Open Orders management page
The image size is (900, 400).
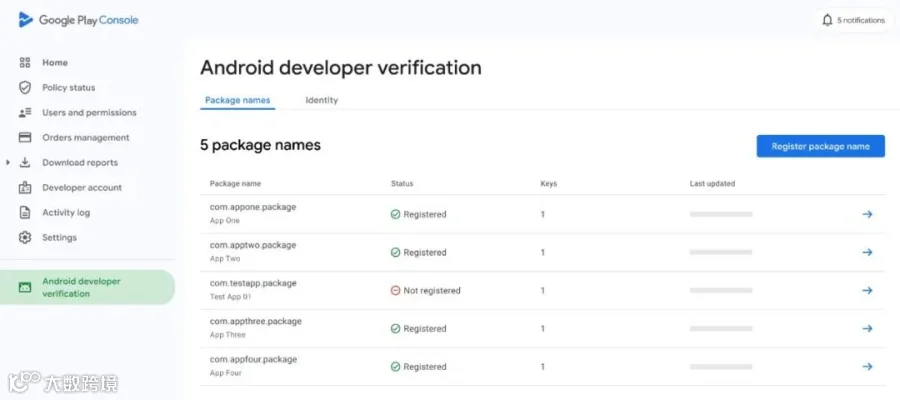[86, 138]
